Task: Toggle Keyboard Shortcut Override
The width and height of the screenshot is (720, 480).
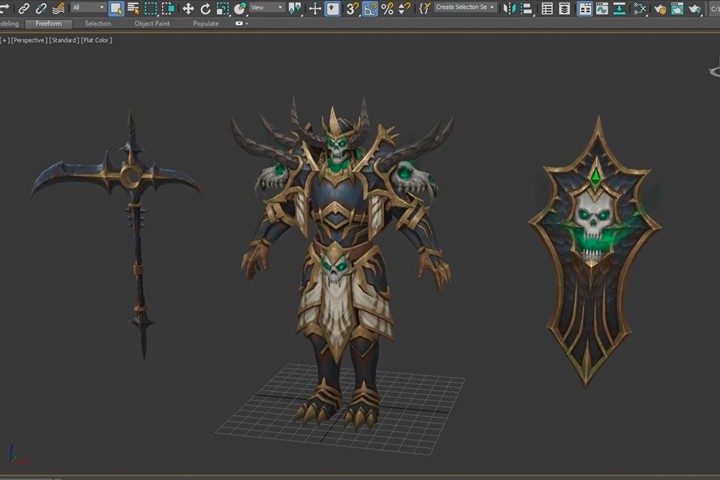Action: 332,8
